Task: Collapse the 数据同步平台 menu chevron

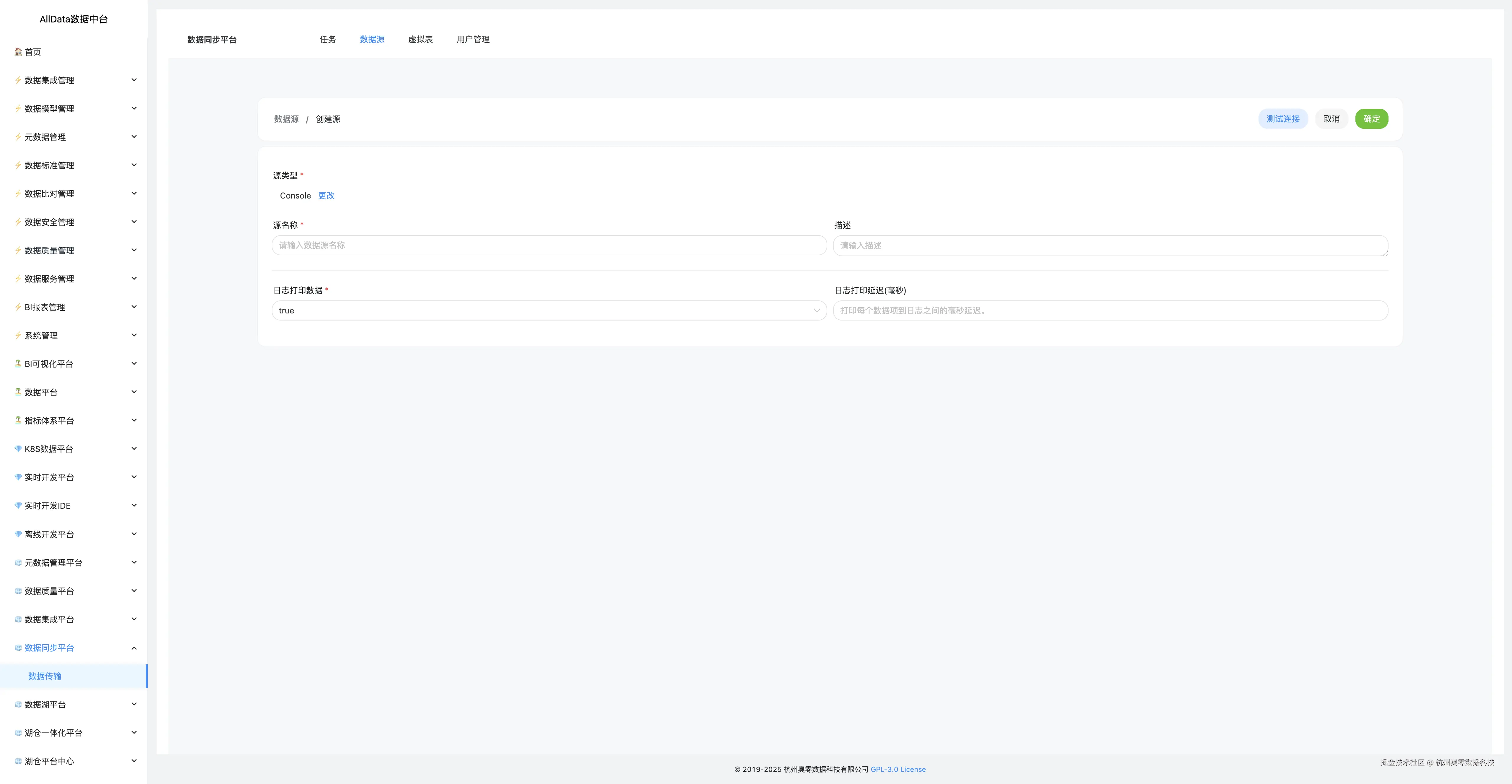Action: [134, 648]
